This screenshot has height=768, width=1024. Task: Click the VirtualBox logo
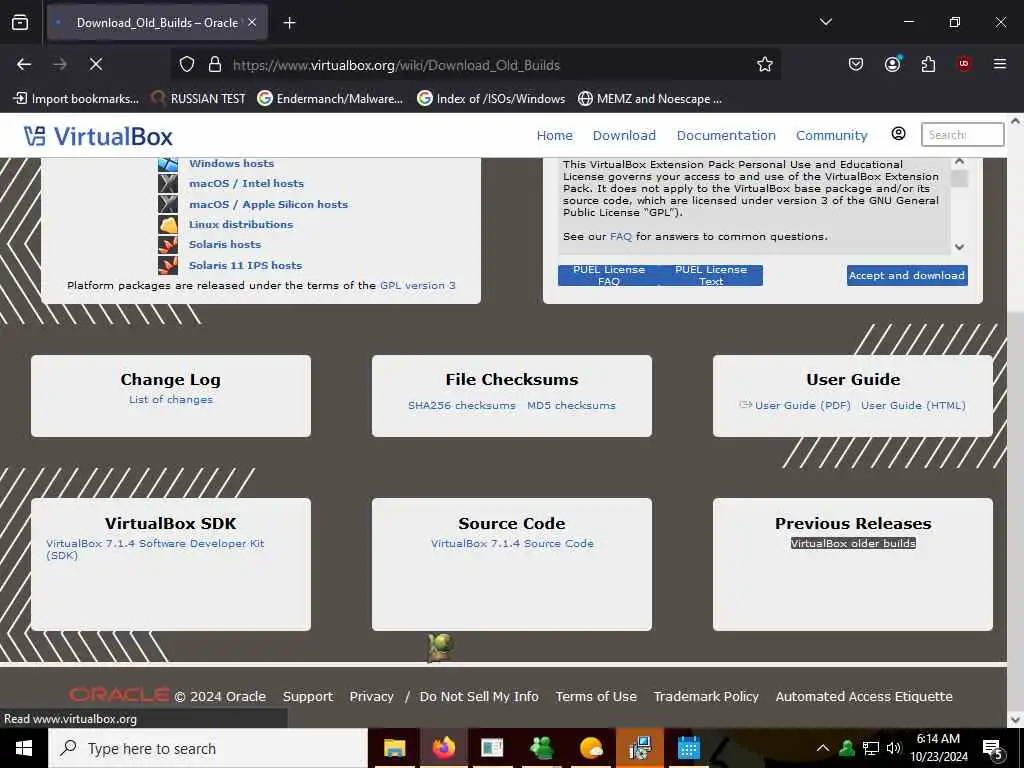[x=98, y=136]
